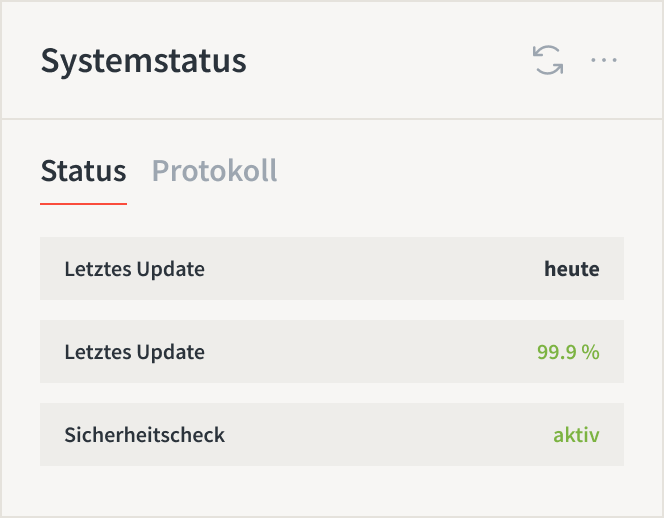Viewport: 664px width, 518px height.
Task: Click the red underline below Status tab
Action: tap(83, 204)
